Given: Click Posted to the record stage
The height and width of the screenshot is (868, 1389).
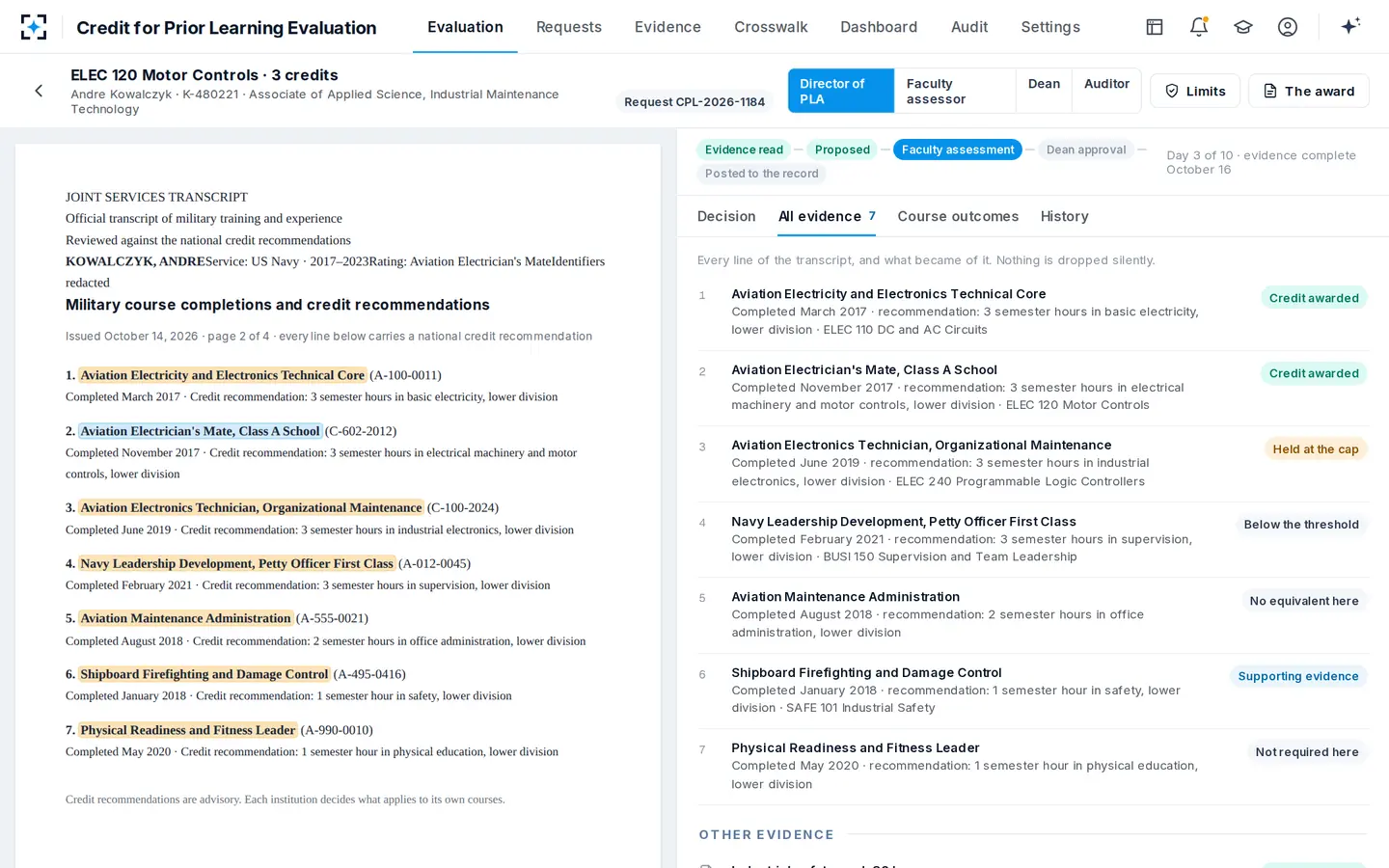Looking at the screenshot, I should pyautogui.click(x=761, y=174).
